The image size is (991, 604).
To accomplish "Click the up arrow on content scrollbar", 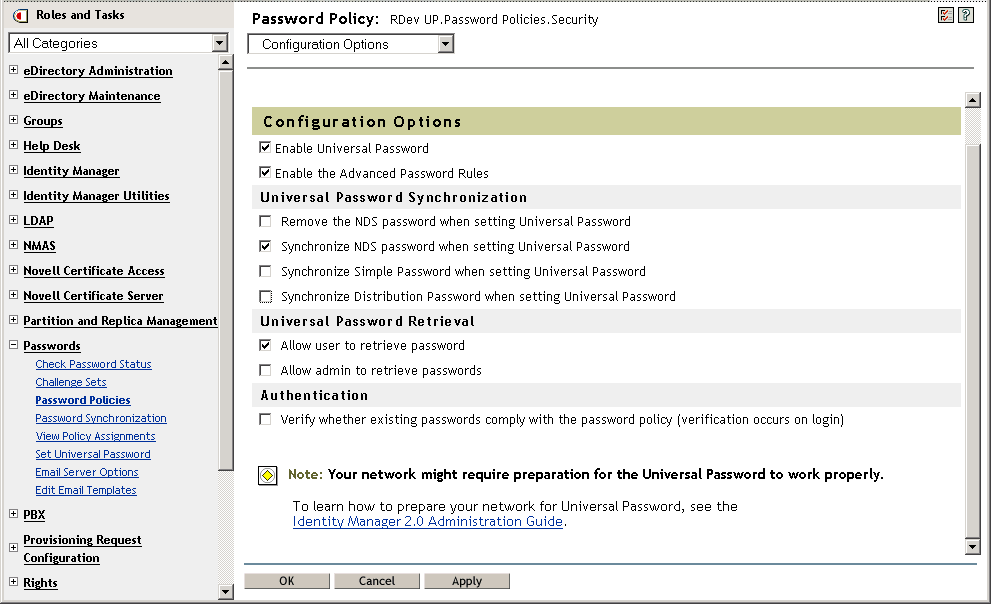I will pyautogui.click(x=972, y=99).
